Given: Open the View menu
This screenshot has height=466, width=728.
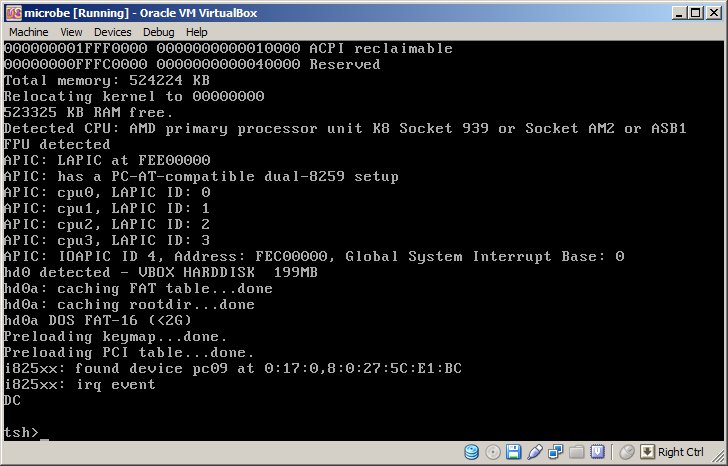Looking at the screenshot, I should point(71,32).
